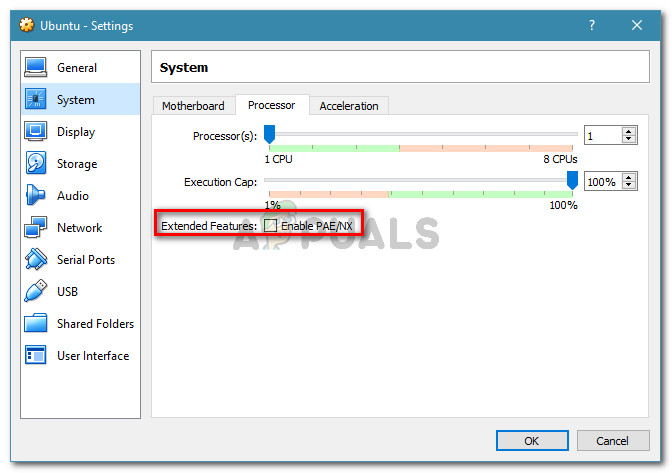Select Audio label in the category list
Screen dimensions: 672x473
[x=73, y=196]
